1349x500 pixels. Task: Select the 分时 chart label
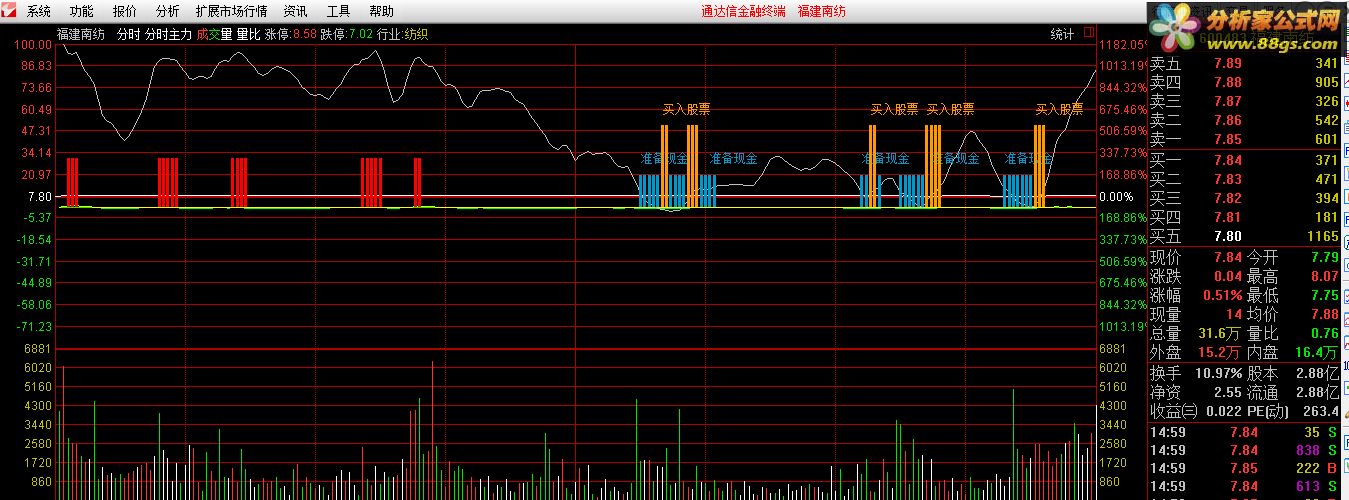pos(129,34)
